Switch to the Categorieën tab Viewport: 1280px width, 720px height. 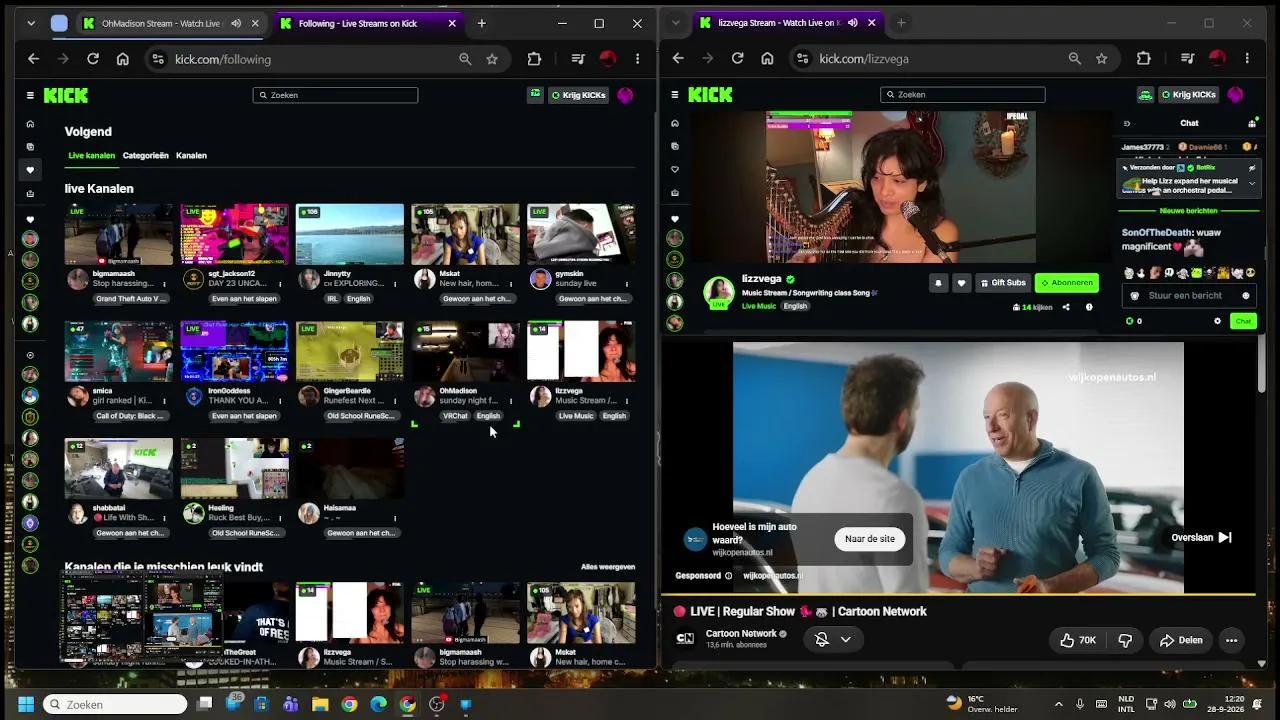click(x=145, y=155)
